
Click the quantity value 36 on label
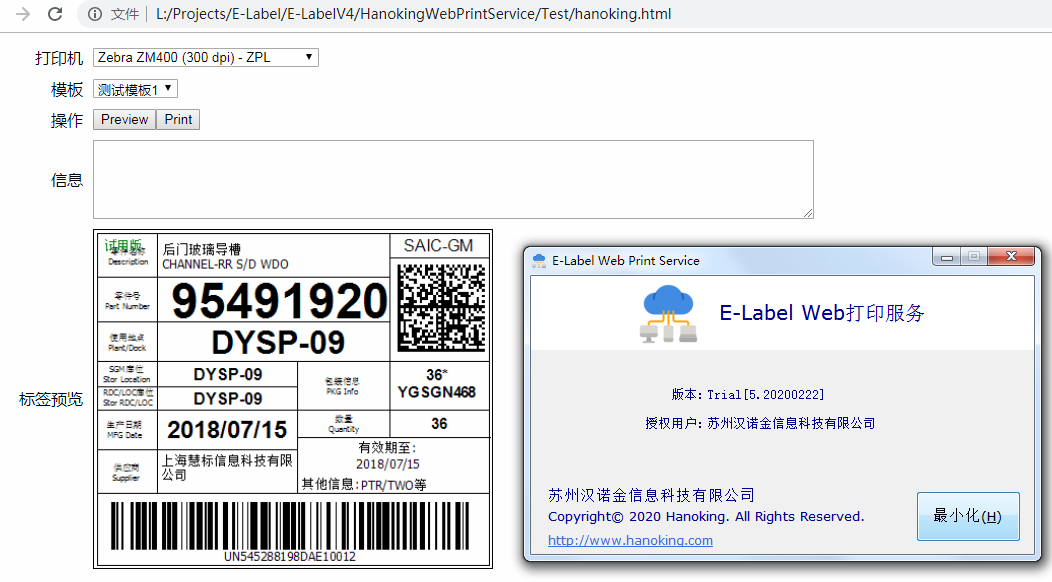[x=439, y=424]
